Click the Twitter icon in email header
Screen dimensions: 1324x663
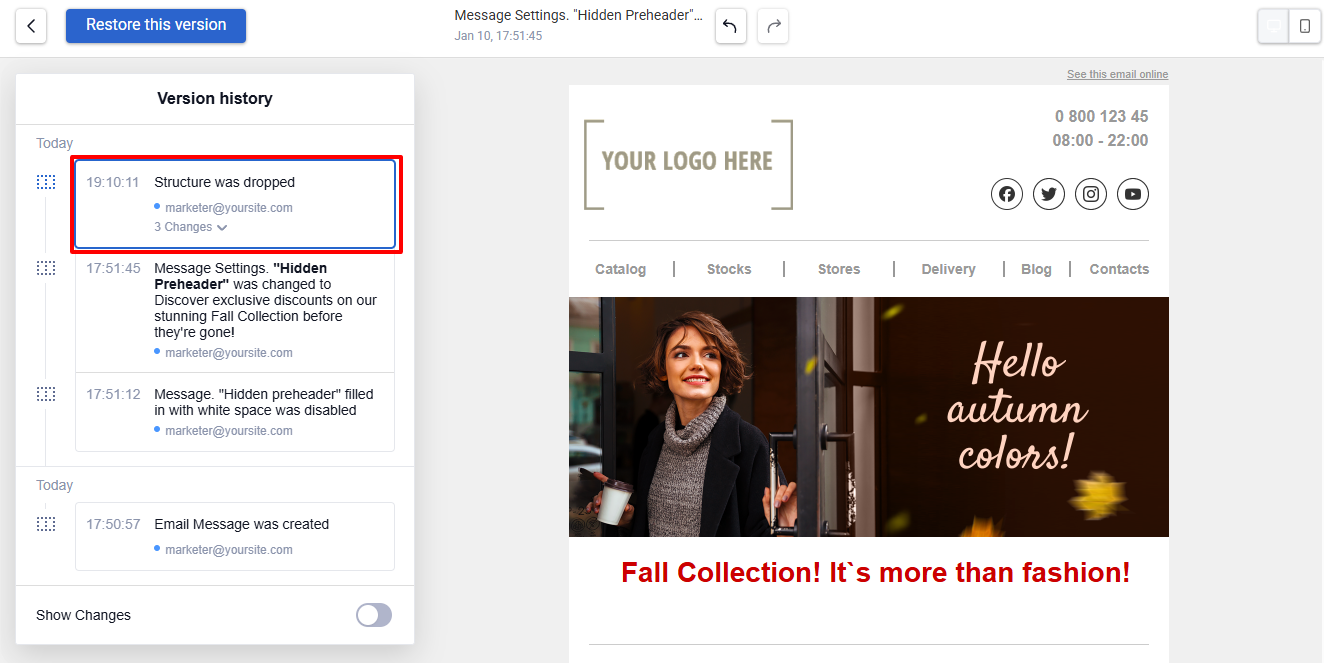[x=1049, y=194]
